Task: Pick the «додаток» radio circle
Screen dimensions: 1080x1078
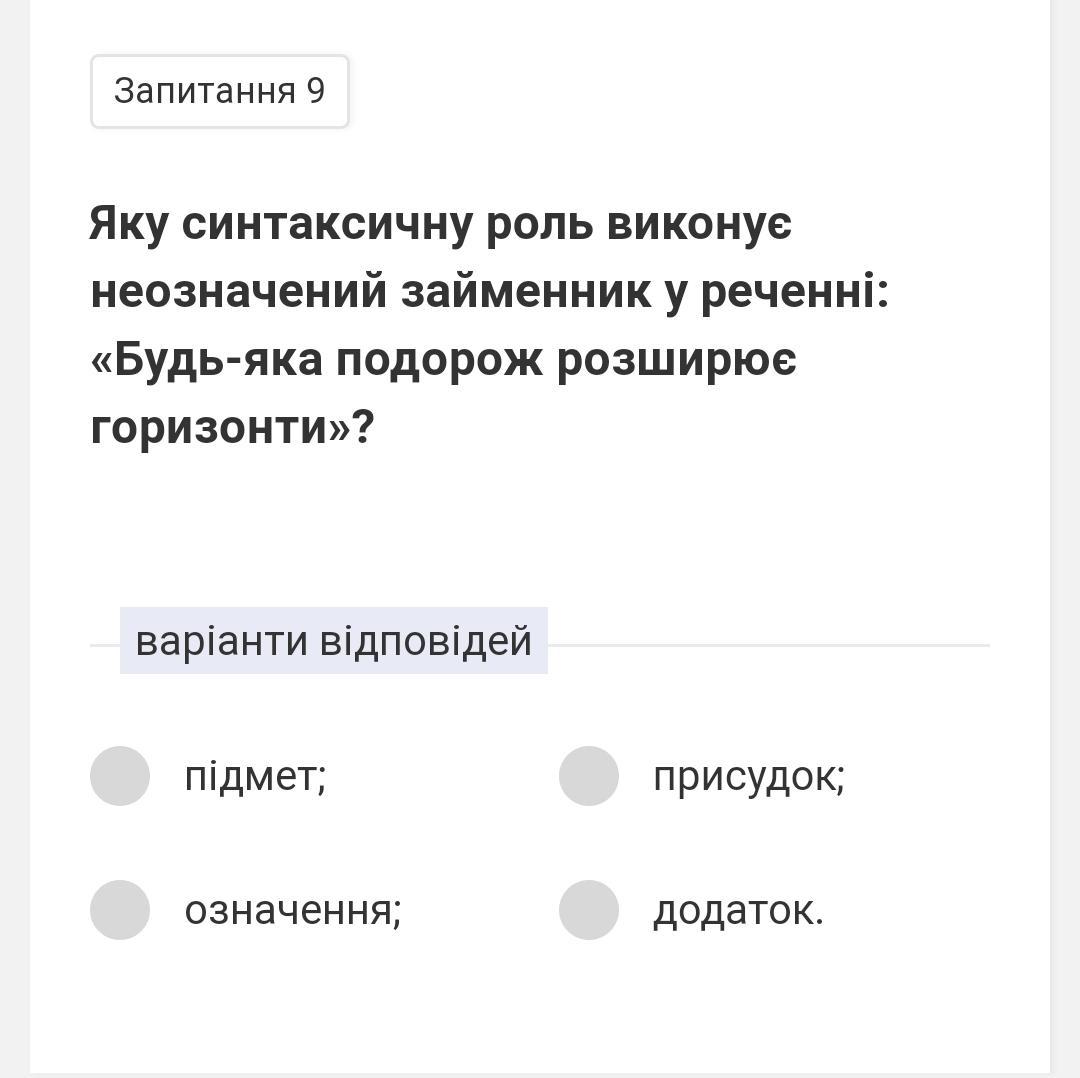Action: click(589, 910)
